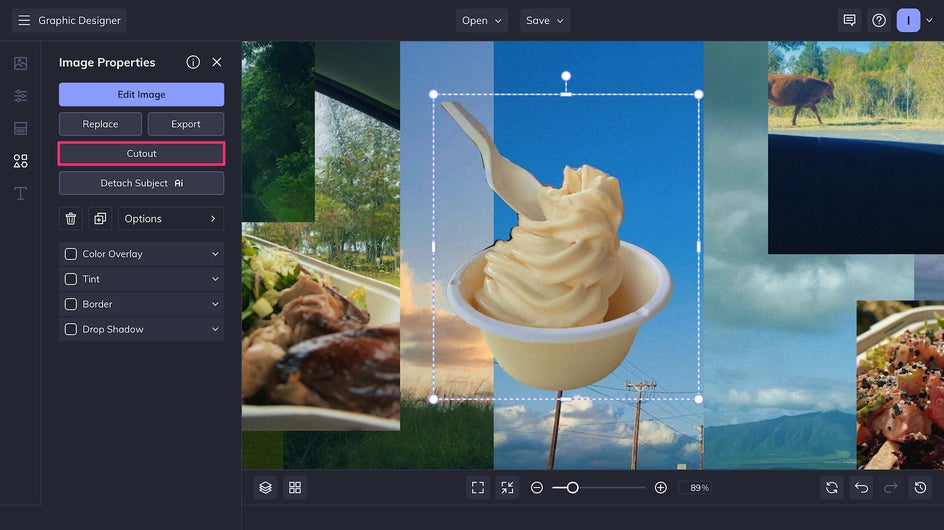This screenshot has height=530, width=944.
Task: Toggle the Drop Shadow checkbox
Action: click(71, 329)
